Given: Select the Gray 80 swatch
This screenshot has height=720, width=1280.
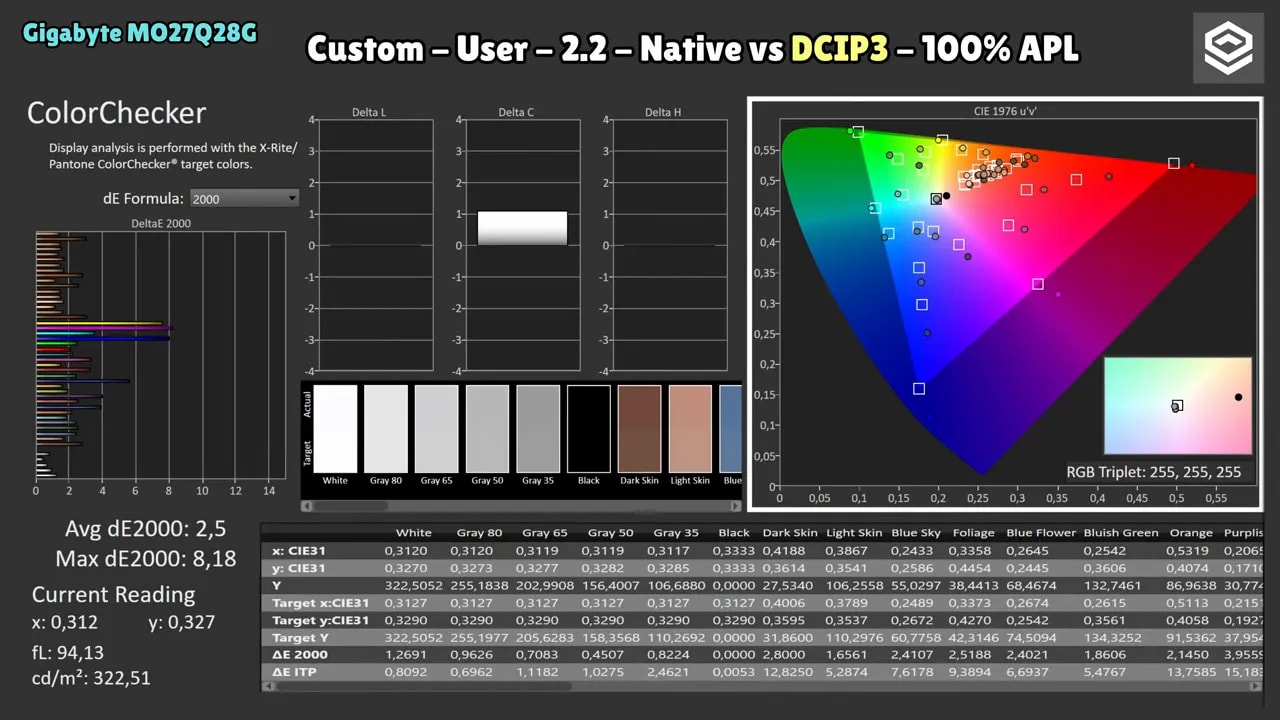Looking at the screenshot, I should tap(386, 429).
